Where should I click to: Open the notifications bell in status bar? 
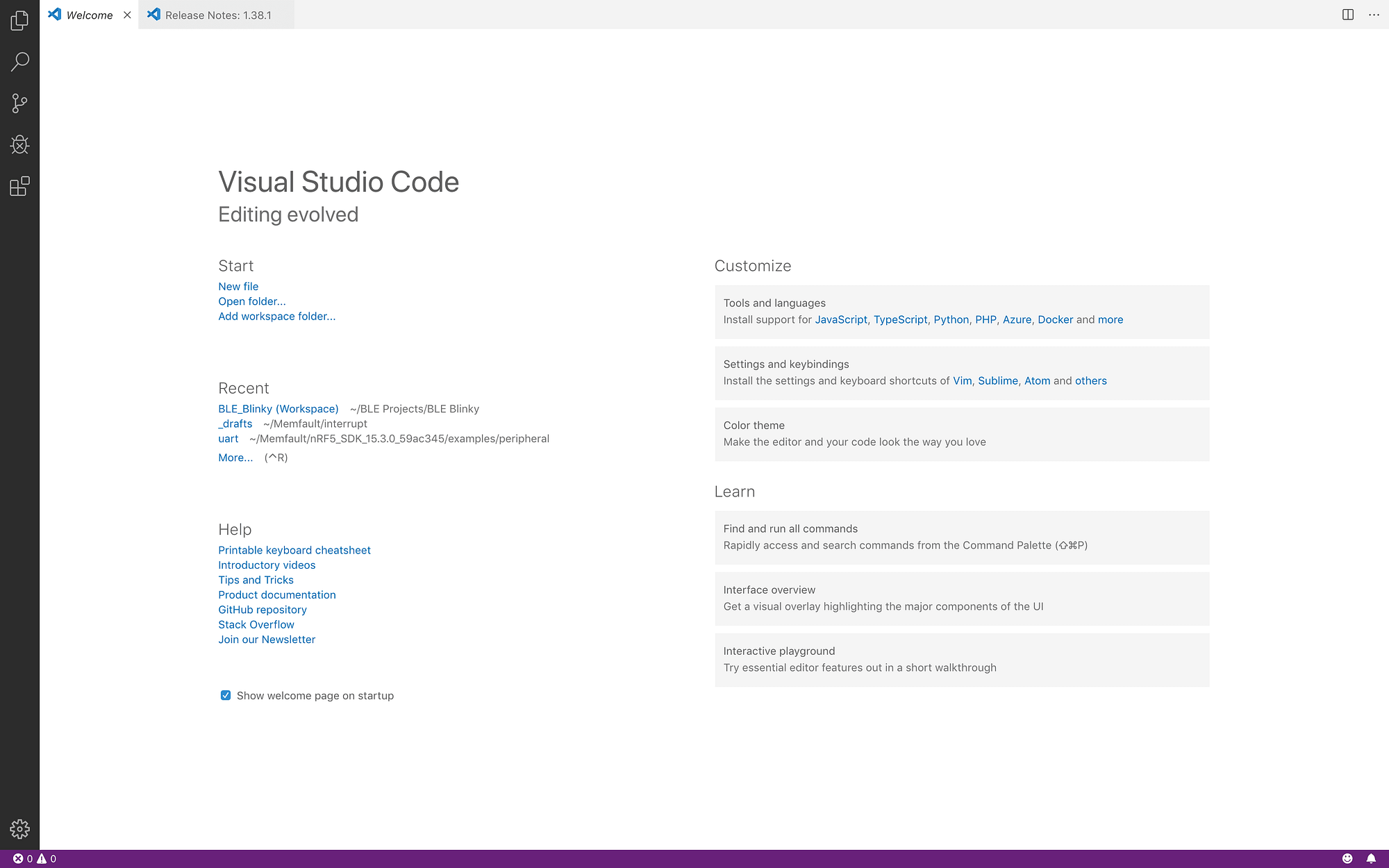1373,858
